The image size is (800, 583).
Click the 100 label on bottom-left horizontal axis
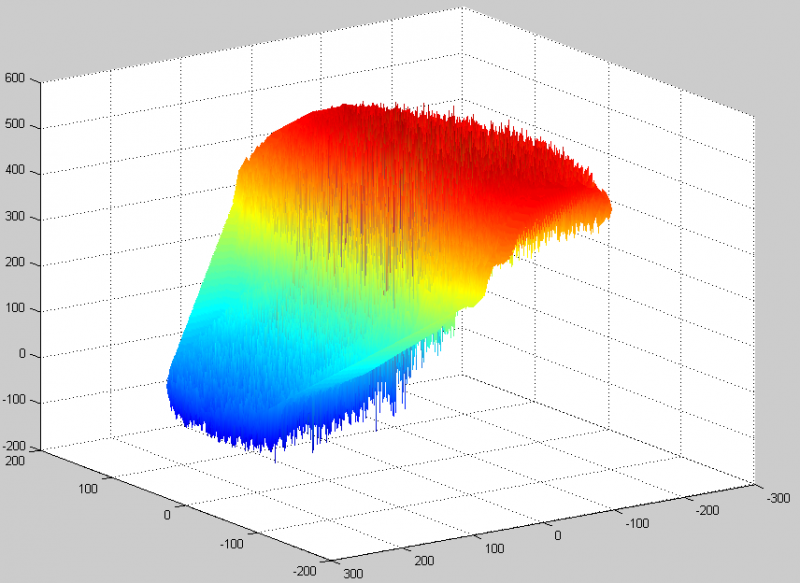point(87,489)
